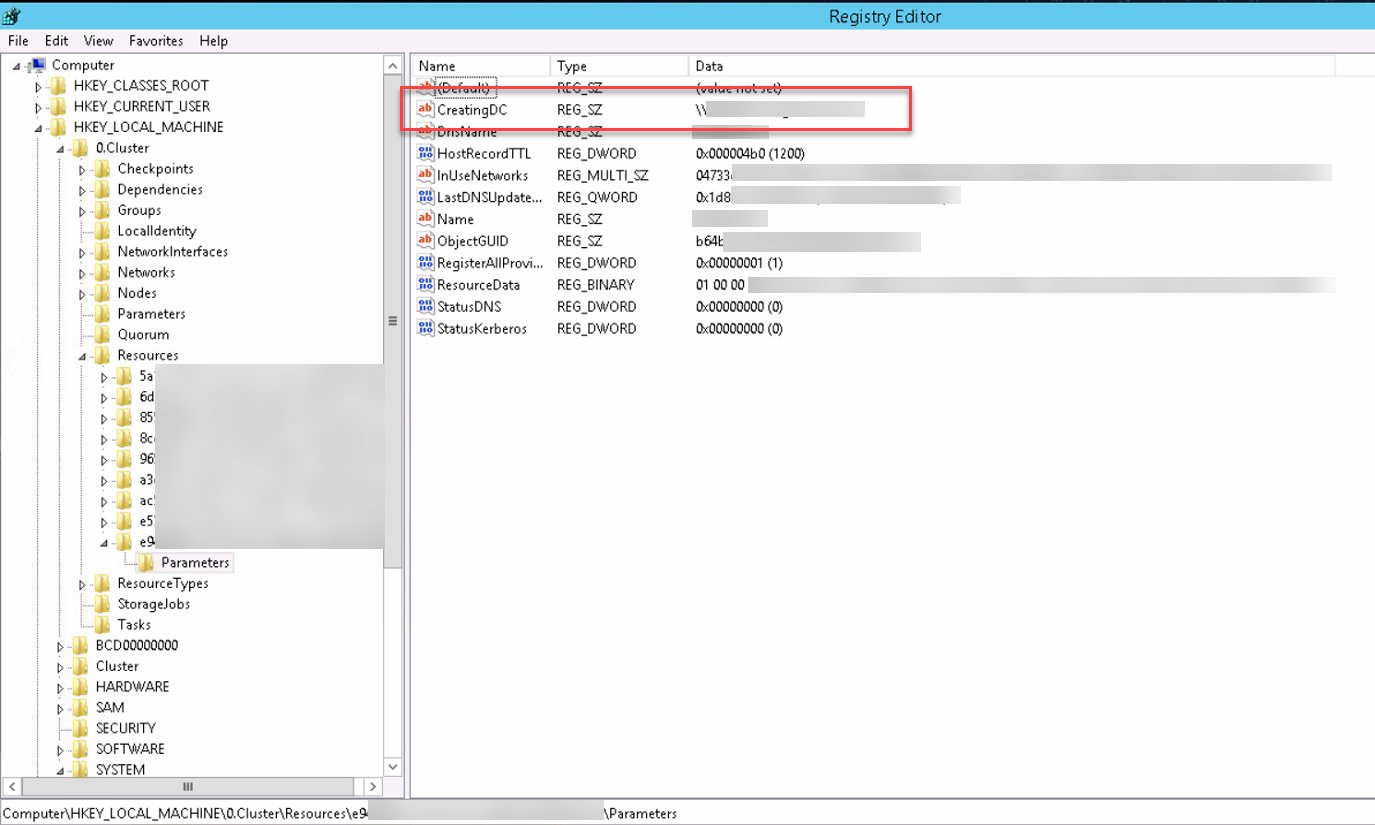Click the folder icon beside the Parameters node
This screenshot has height=825, width=1375.
pyautogui.click(x=144, y=562)
